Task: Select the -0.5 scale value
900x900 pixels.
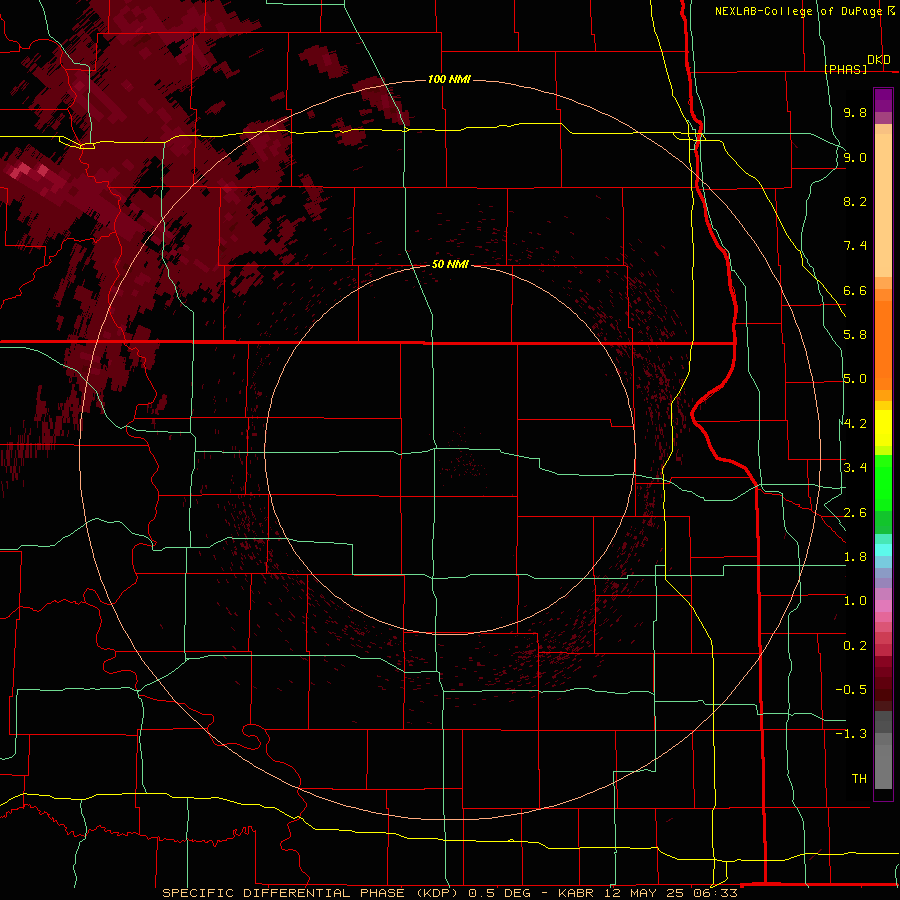Action: pyautogui.click(x=851, y=690)
